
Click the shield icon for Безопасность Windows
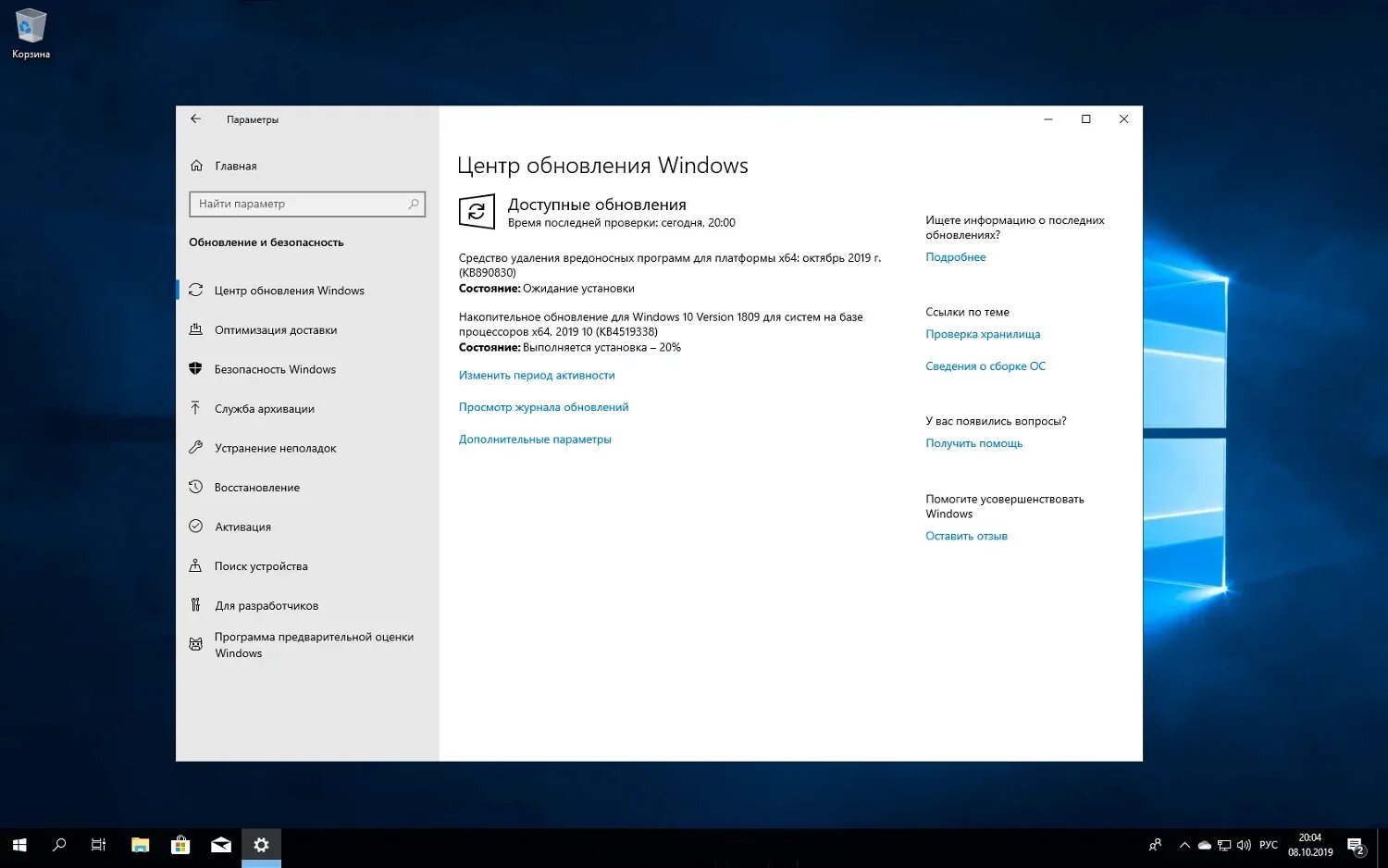[x=195, y=368]
